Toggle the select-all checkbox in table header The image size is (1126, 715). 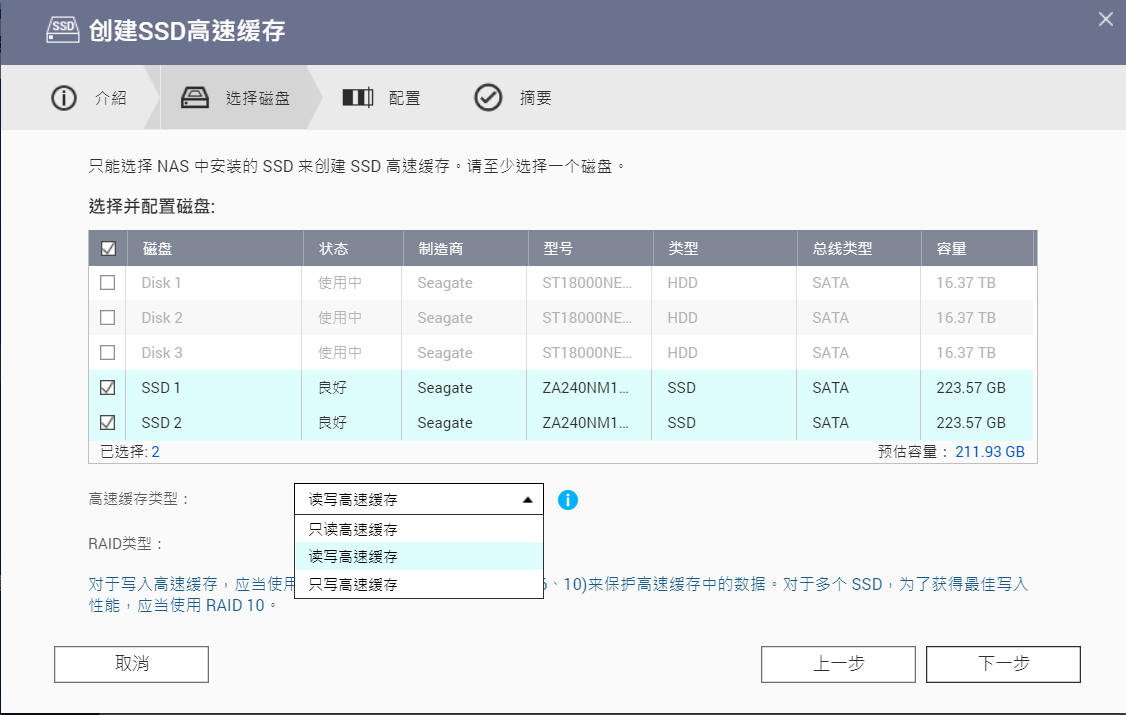coord(108,249)
